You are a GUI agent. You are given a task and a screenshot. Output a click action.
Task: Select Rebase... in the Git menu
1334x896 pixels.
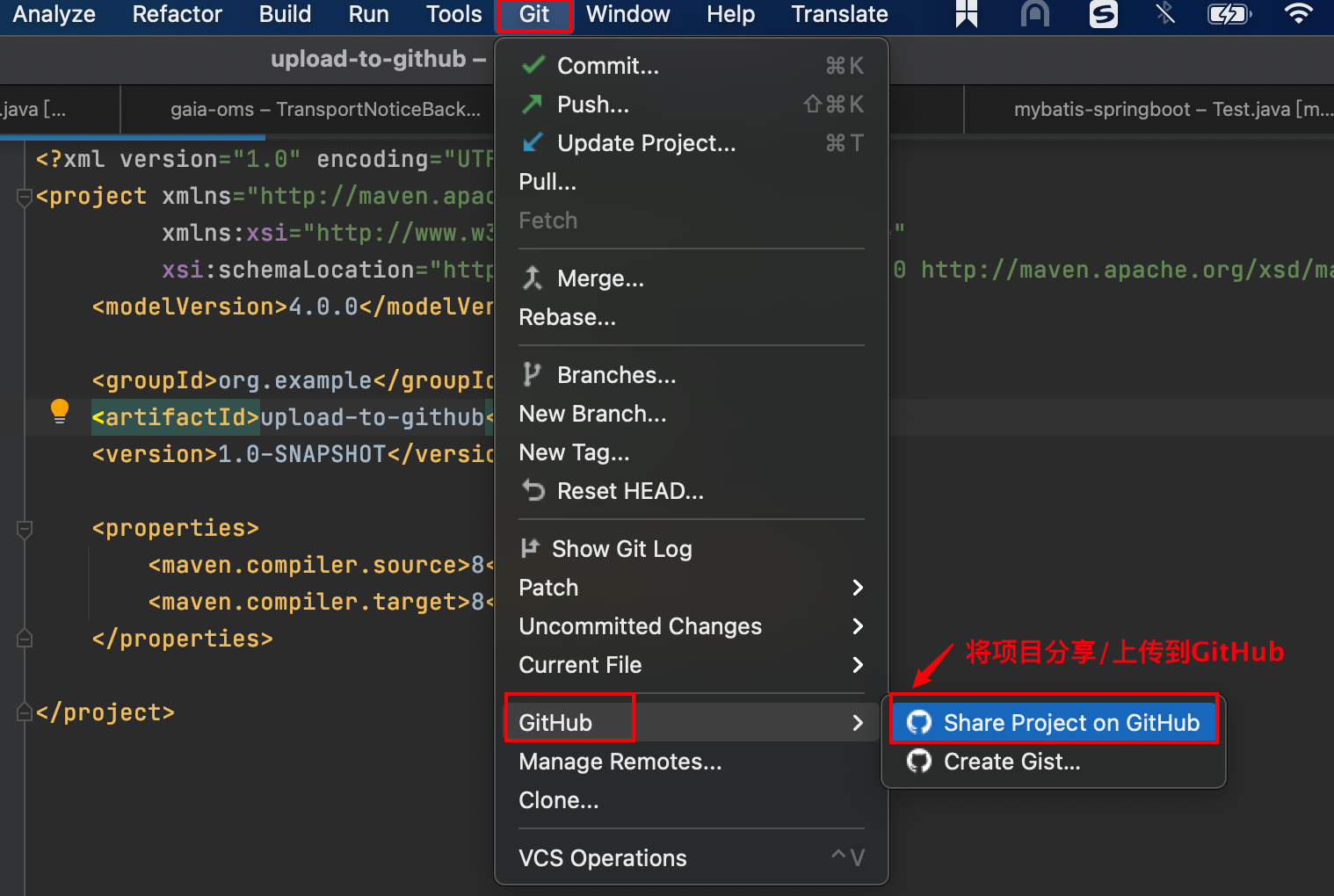coord(692,317)
